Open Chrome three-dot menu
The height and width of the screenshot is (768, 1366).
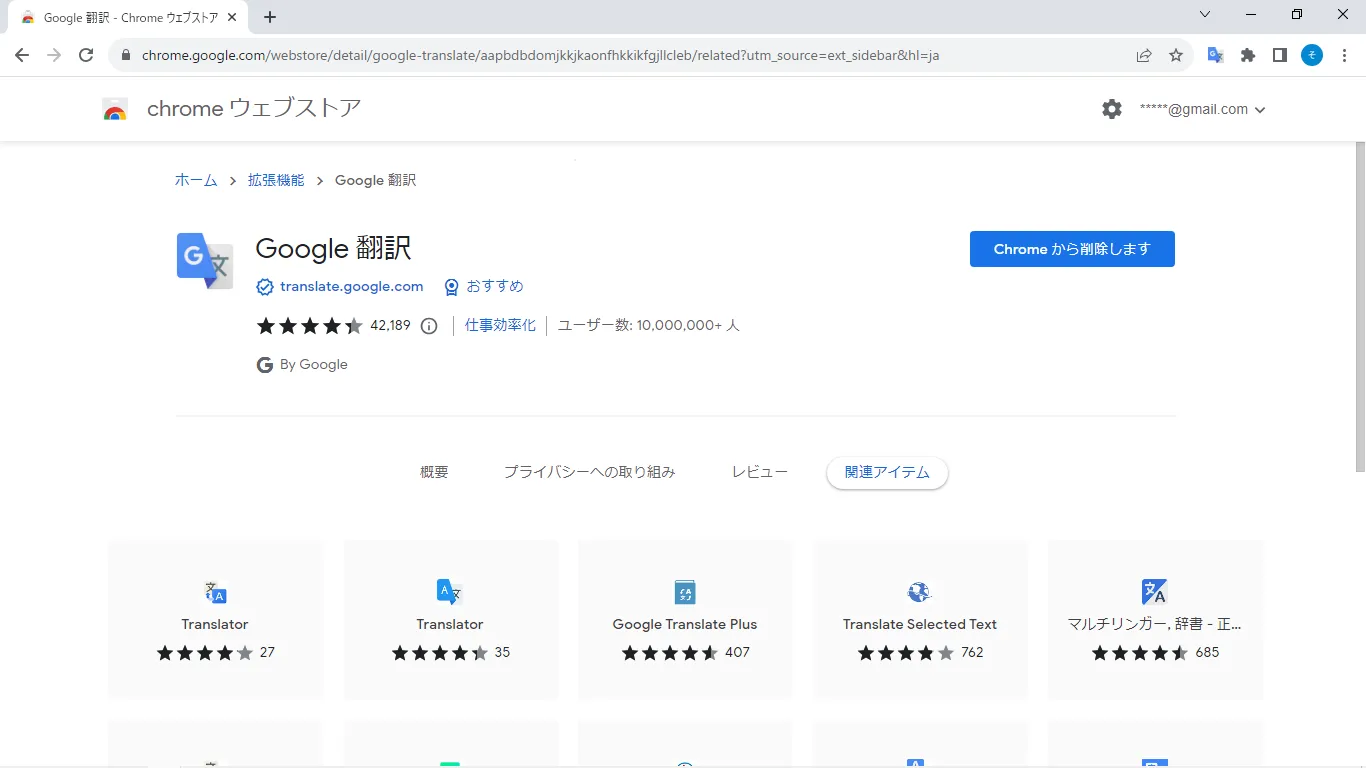[x=1344, y=55]
